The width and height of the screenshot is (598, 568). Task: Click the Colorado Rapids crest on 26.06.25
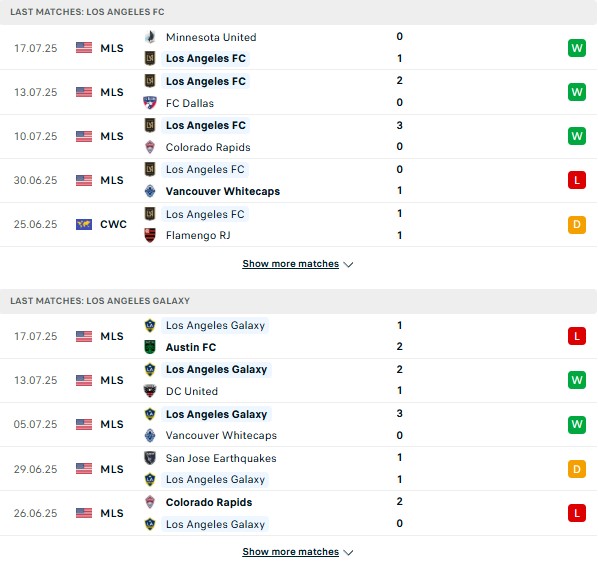(x=150, y=502)
